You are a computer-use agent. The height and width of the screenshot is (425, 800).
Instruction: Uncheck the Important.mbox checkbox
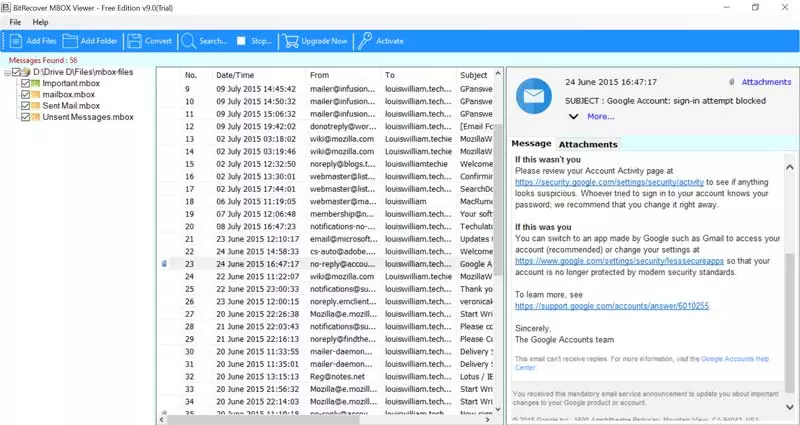26,84
